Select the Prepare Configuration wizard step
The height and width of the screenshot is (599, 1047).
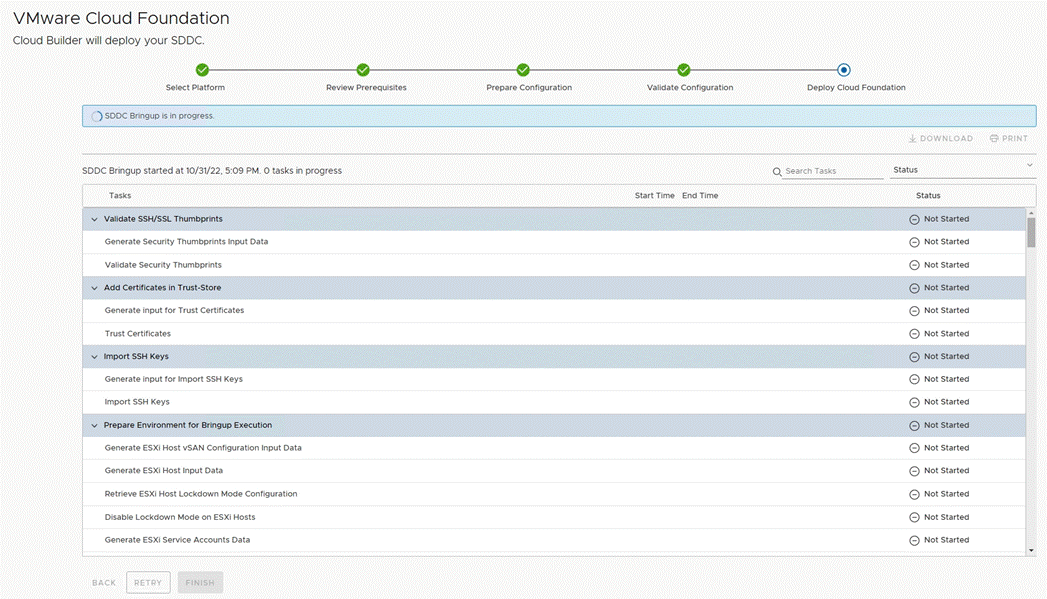[522, 70]
